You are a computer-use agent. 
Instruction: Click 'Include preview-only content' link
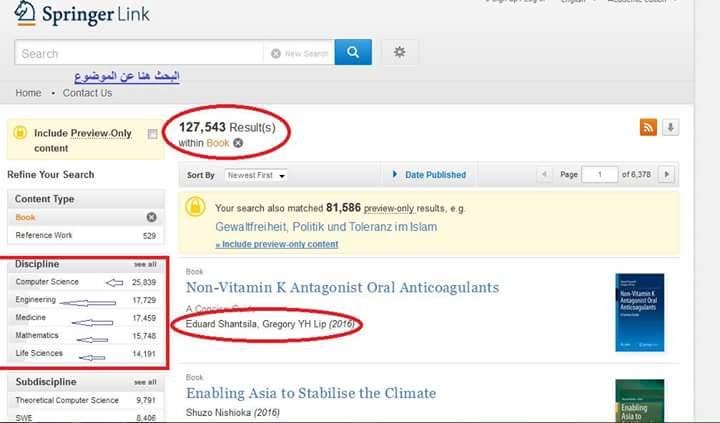click(x=277, y=244)
